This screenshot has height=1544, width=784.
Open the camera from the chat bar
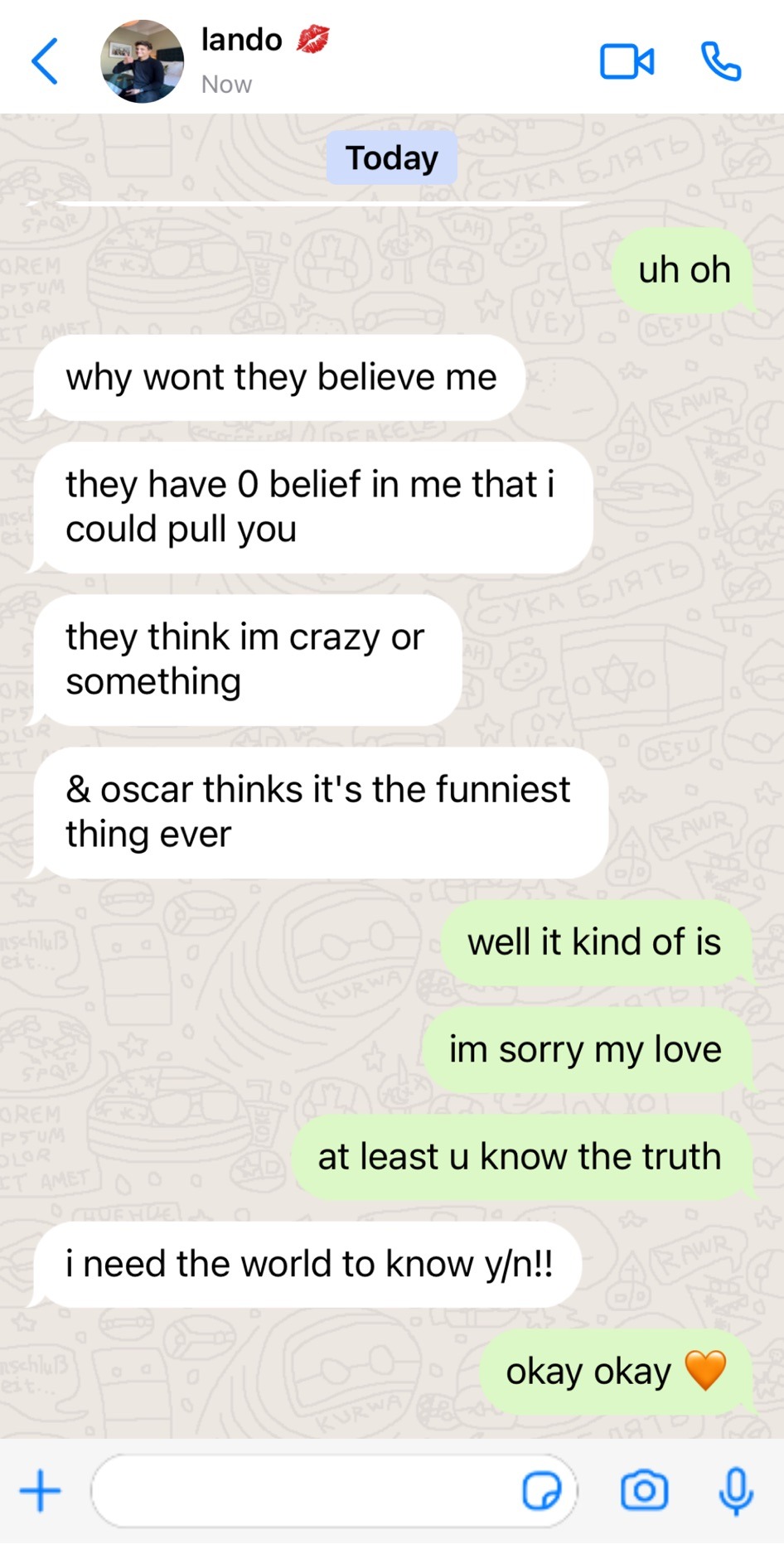tap(645, 1491)
